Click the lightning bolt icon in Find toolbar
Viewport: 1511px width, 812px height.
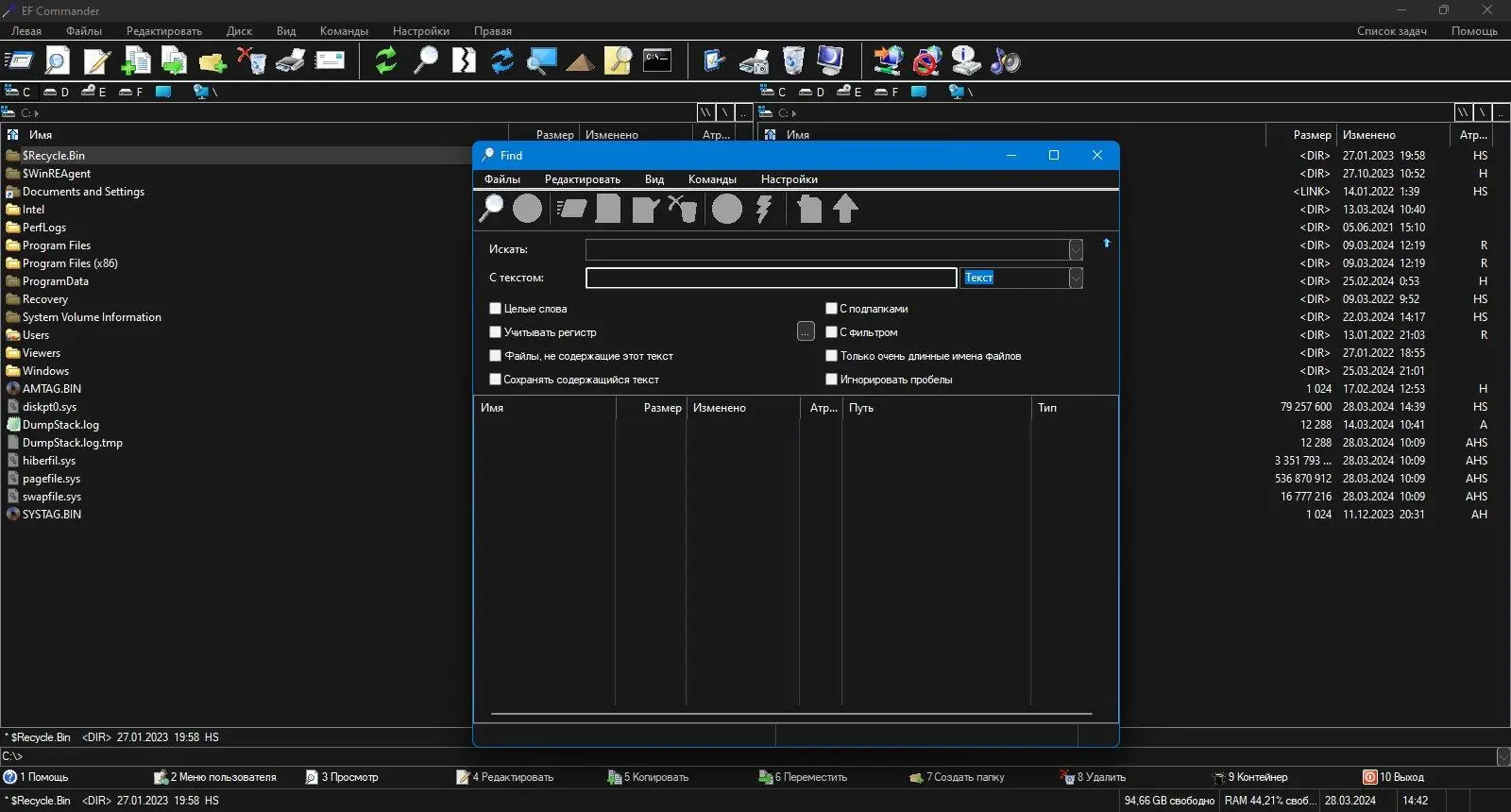tap(763, 209)
